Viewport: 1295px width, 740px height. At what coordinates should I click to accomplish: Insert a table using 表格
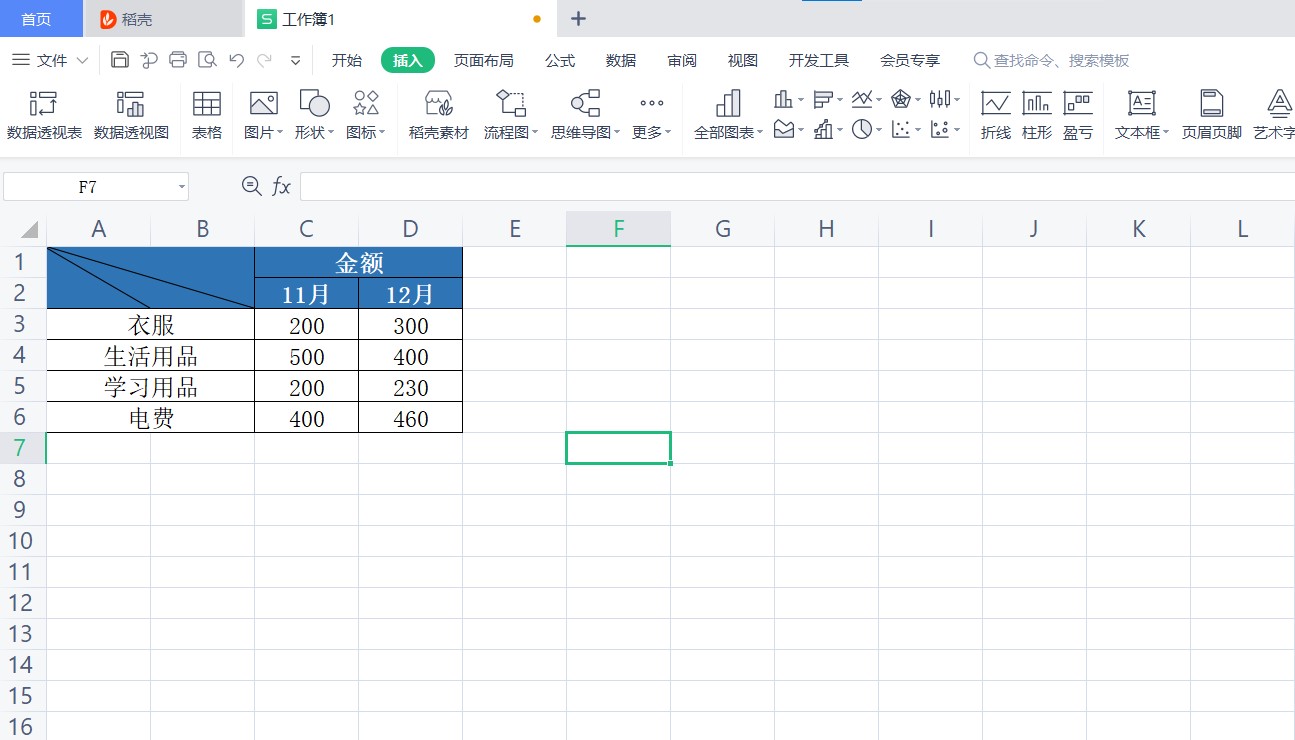(x=206, y=115)
